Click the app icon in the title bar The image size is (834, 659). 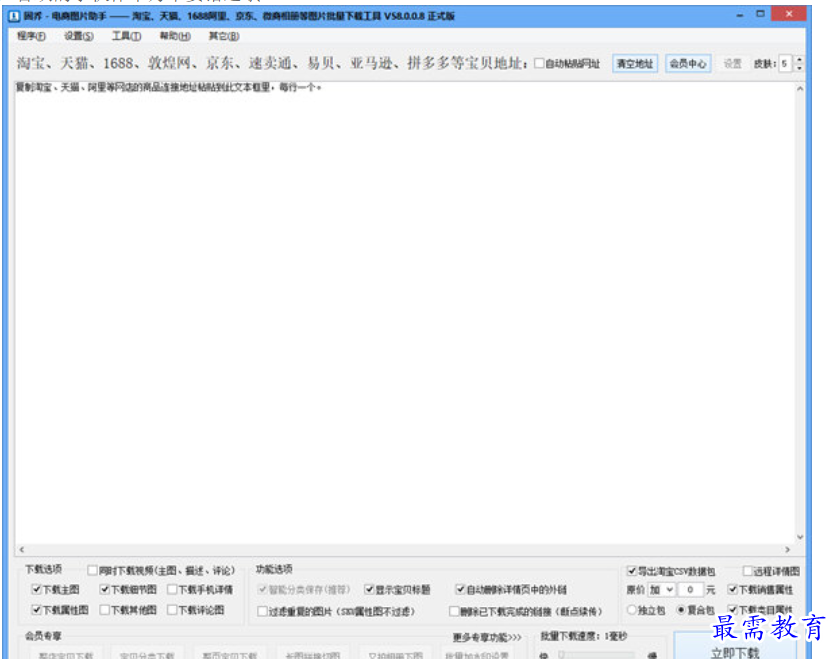[x=14, y=16]
